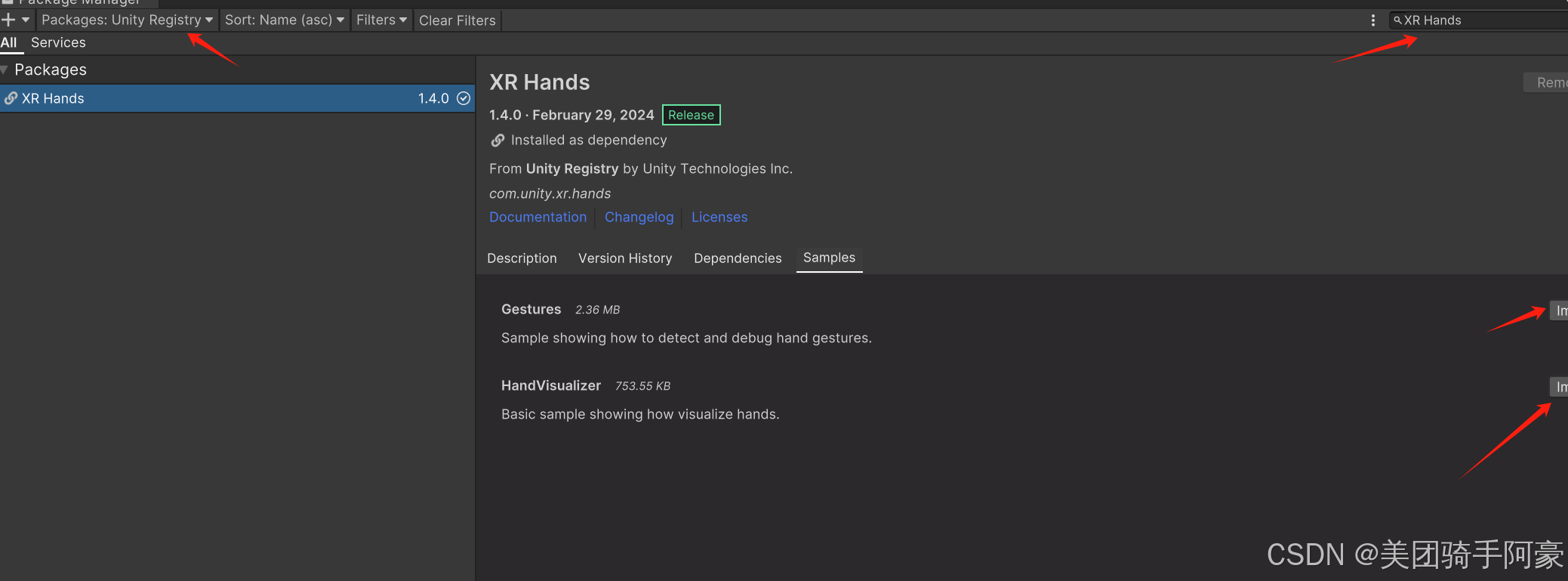Switch to the Samples tab
This screenshot has height=581, width=1568.
coord(829,258)
